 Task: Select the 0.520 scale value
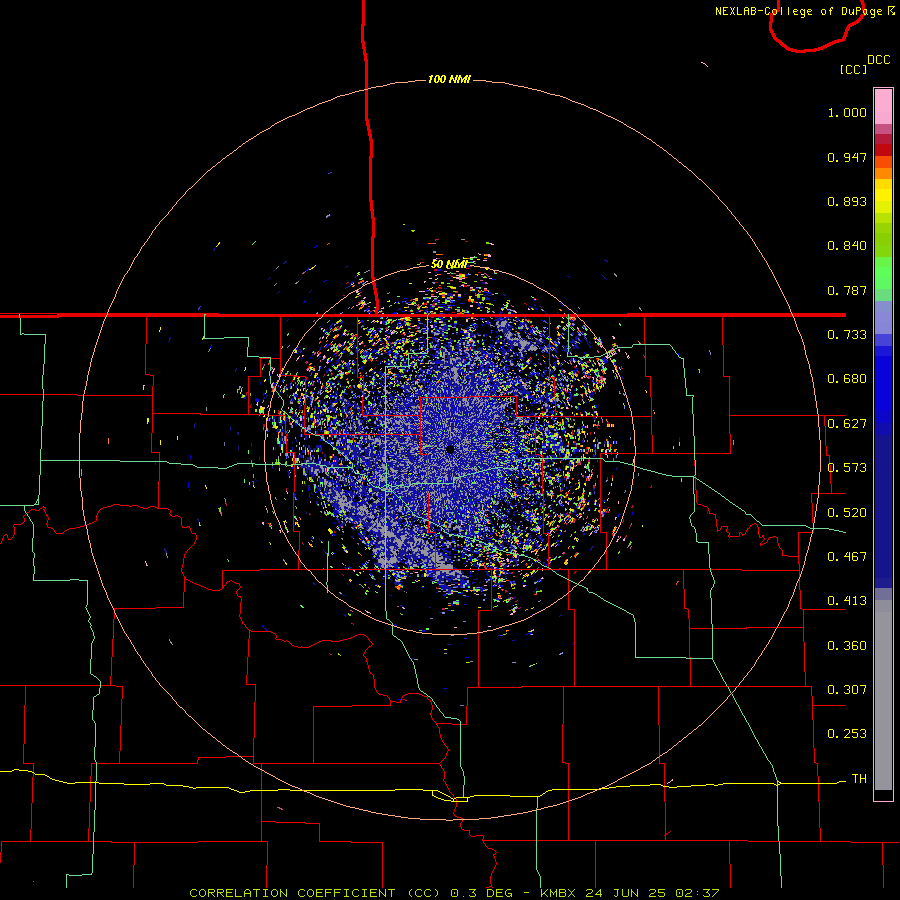(x=847, y=513)
